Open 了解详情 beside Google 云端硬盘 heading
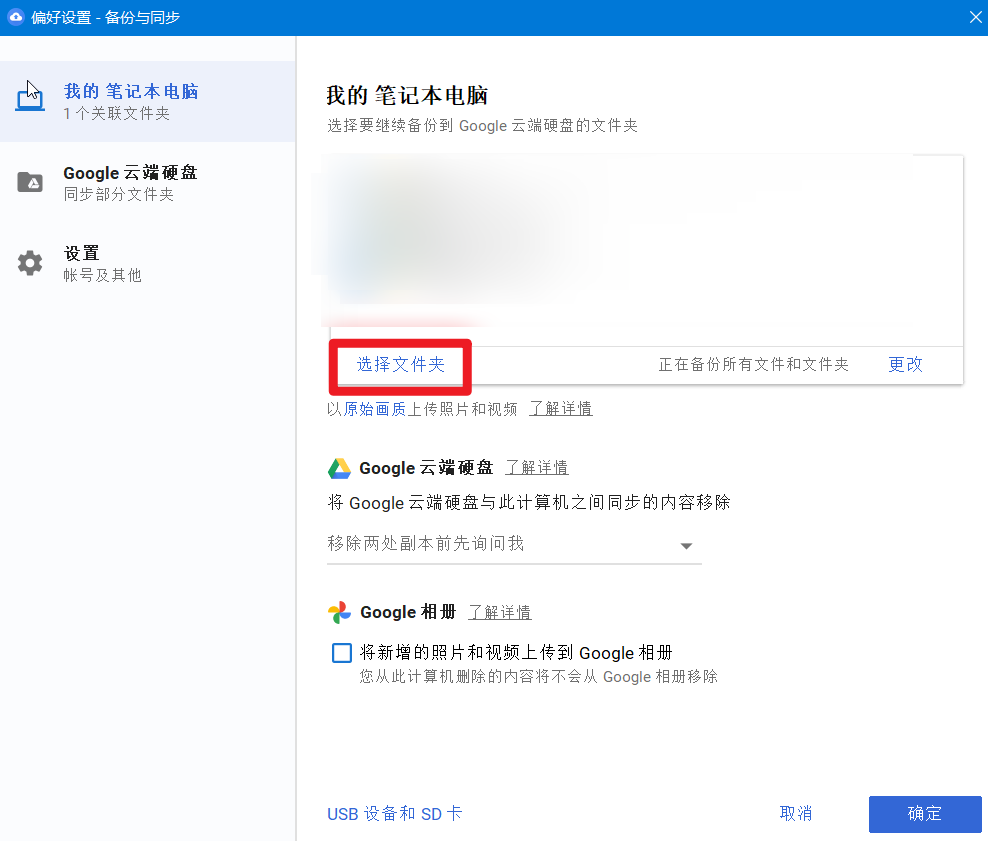 coord(537,467)
